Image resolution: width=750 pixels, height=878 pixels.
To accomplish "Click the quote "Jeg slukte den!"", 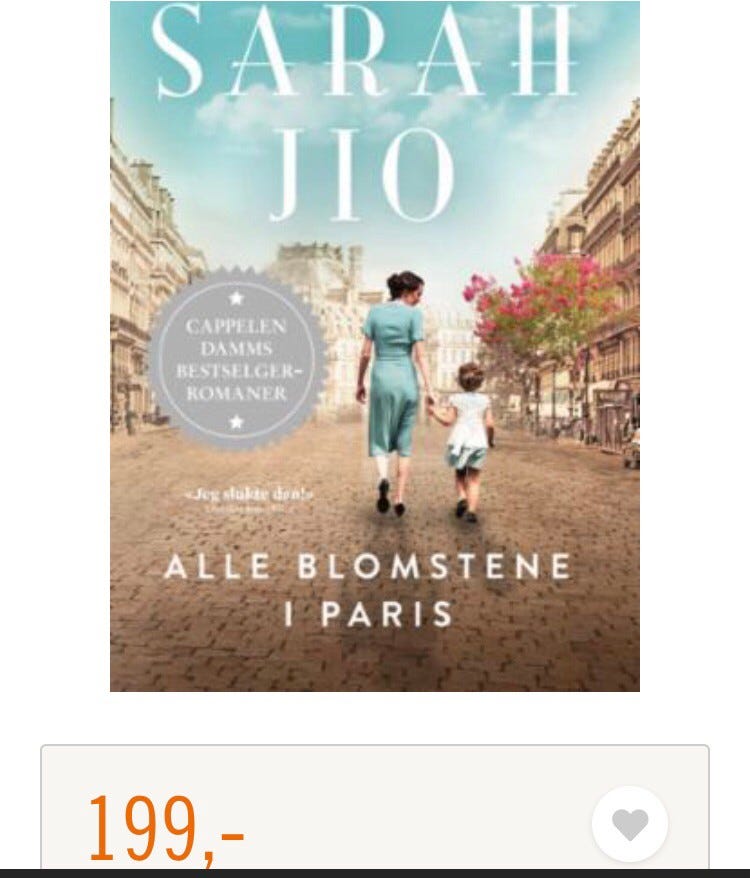I will 249,494.
